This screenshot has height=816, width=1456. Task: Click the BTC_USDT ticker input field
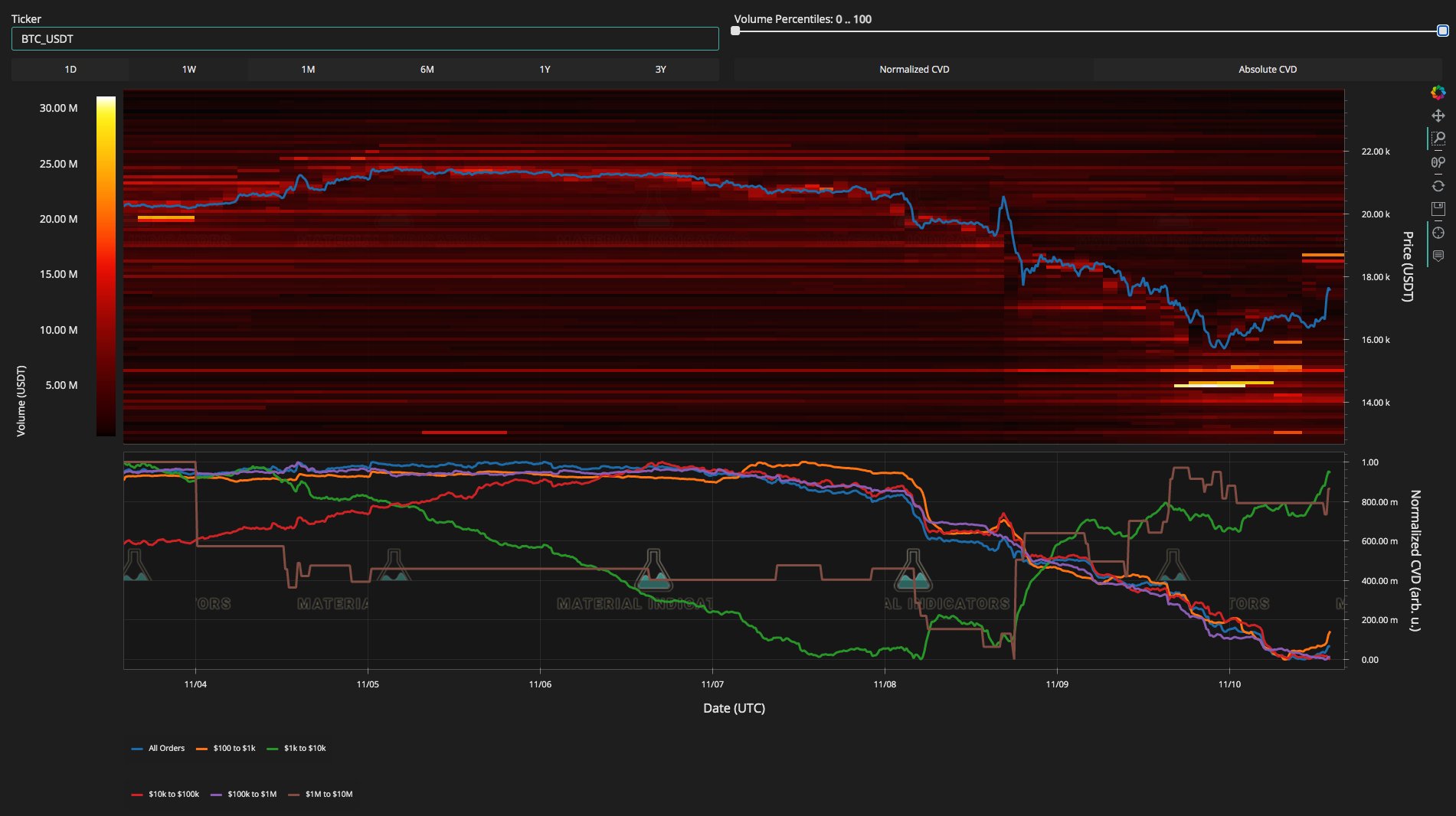coord(365,39)
